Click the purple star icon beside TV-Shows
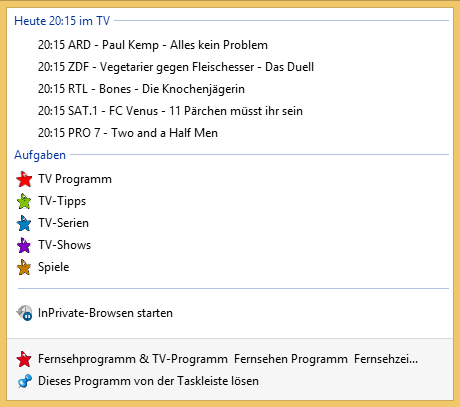The height and width of the screenshot is (407, 460). (x=24, y=245)
